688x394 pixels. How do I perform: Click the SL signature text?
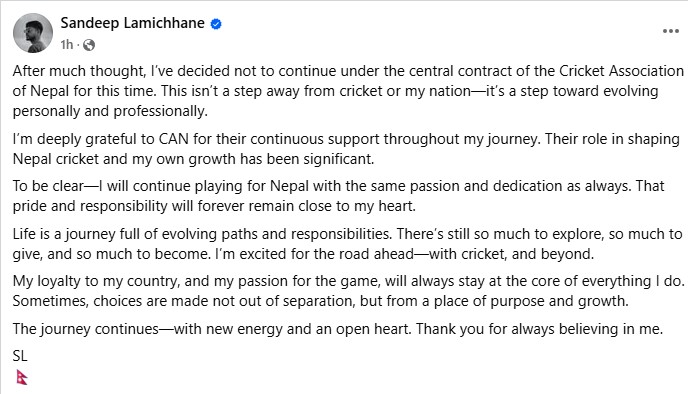[20, 356]
